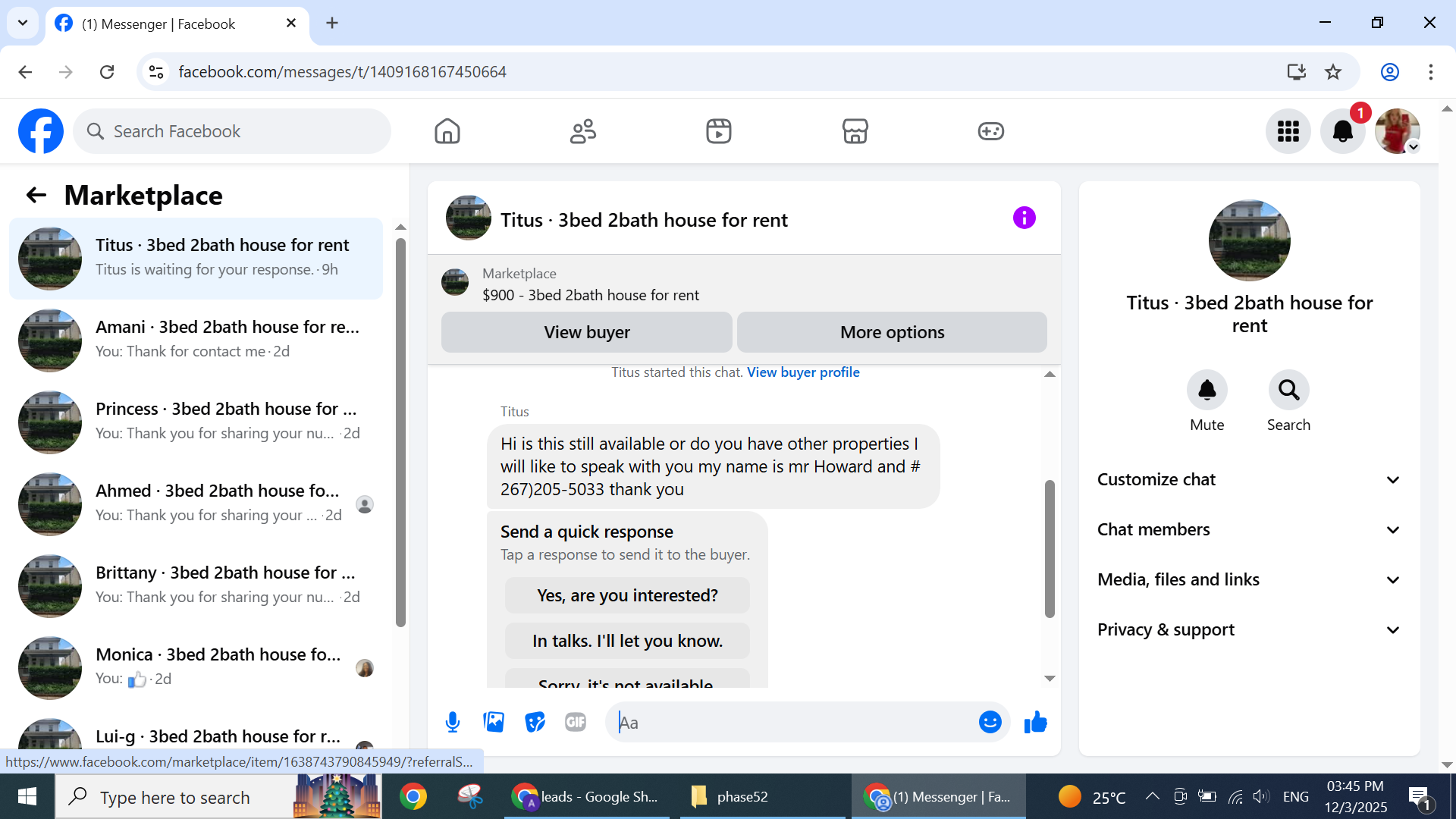The width and height of the screenshot is (1456, 819).
Task: Choose a GIF
Action: (576, 723)
